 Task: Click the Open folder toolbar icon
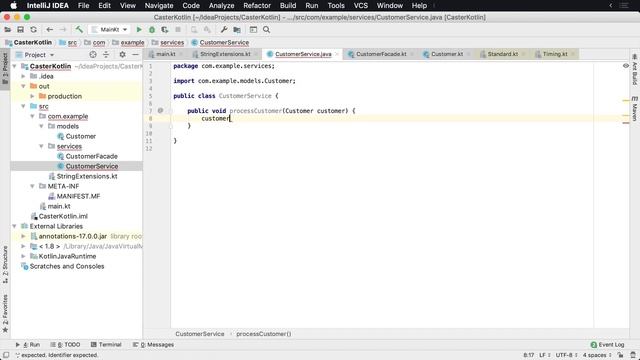[x=7, y=29]
